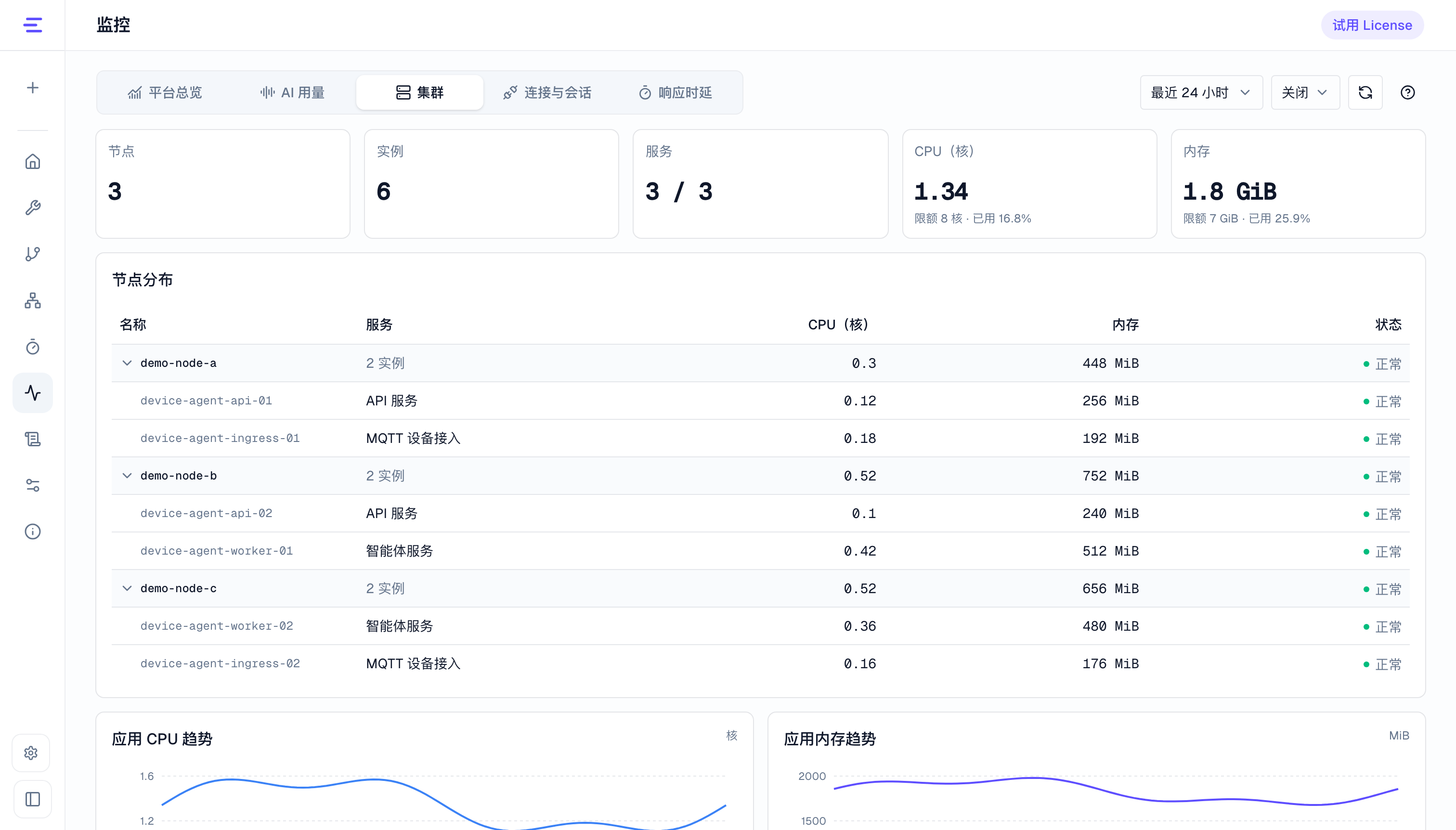This screenshot has width=1456, height=830.
Task: Switch to the 响应时延 tab
Action: click(675, 92)
